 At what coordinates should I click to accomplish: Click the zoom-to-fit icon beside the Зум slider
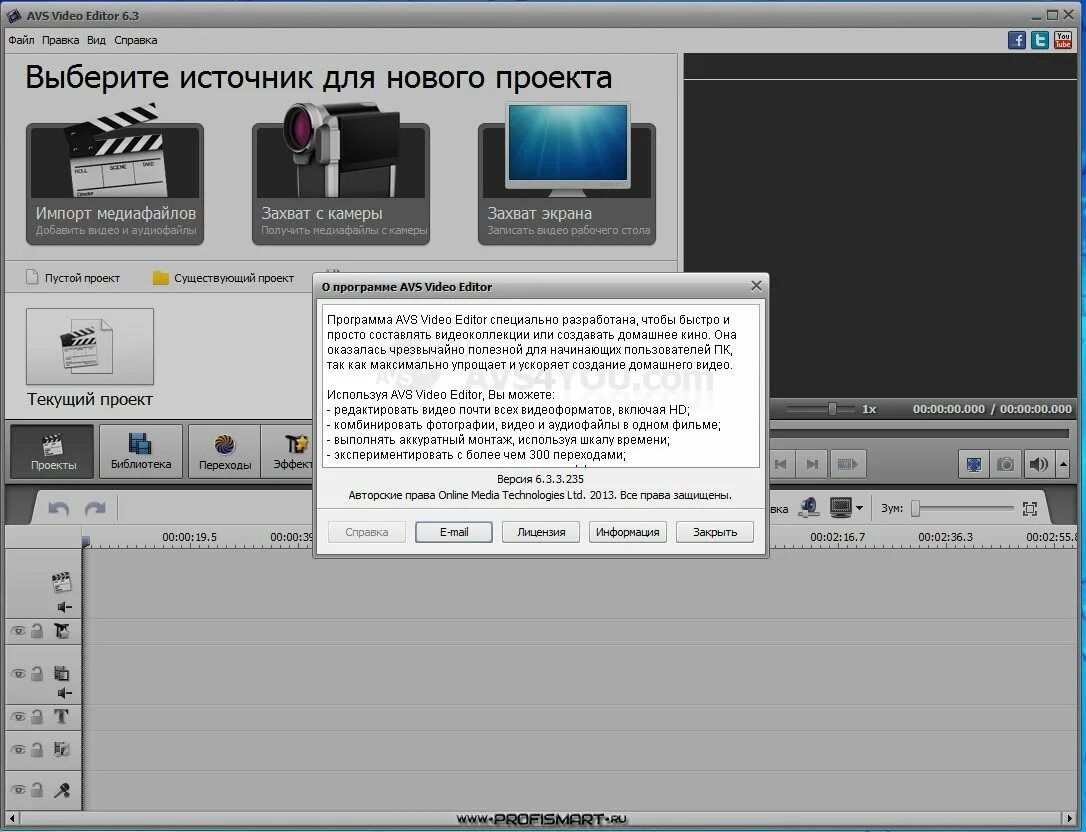[x=1030, y=509]
